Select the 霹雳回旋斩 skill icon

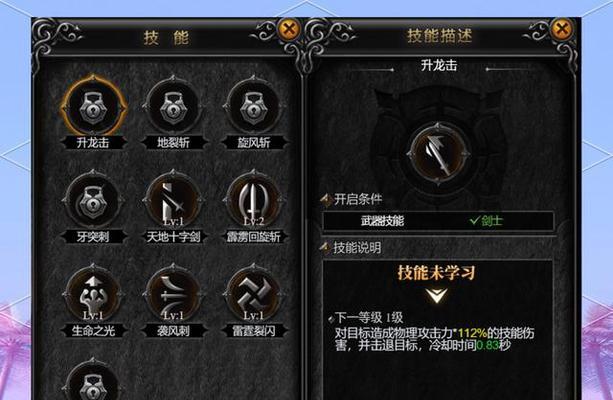(253, 201)
